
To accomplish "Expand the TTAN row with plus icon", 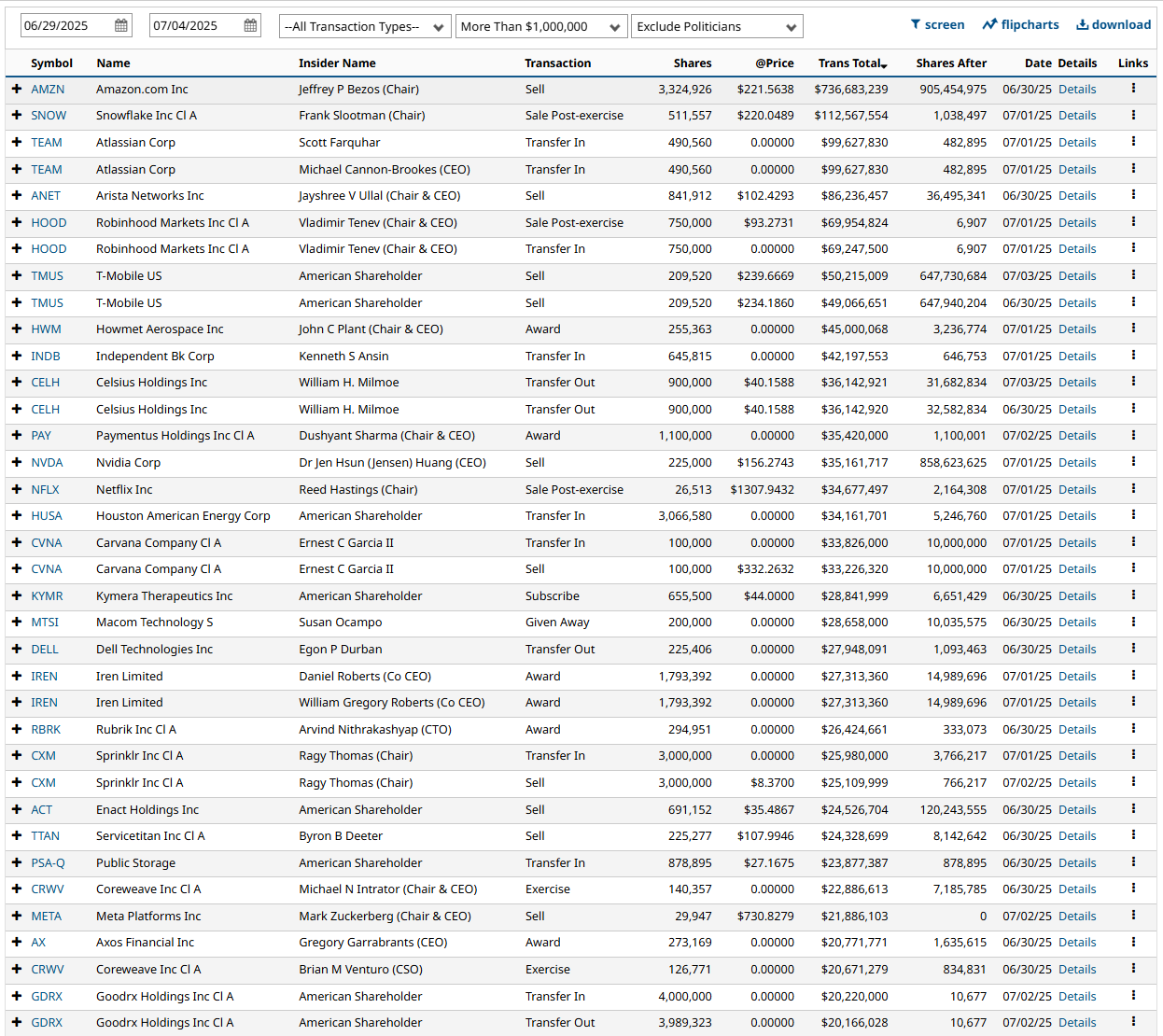I will pos(17,836).
